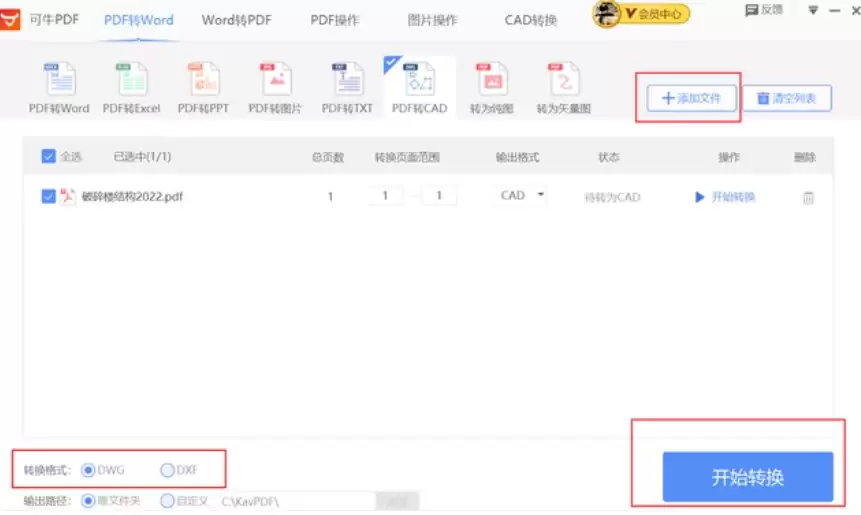Select the 转为纯图 conversion icon

coord(492,81)
